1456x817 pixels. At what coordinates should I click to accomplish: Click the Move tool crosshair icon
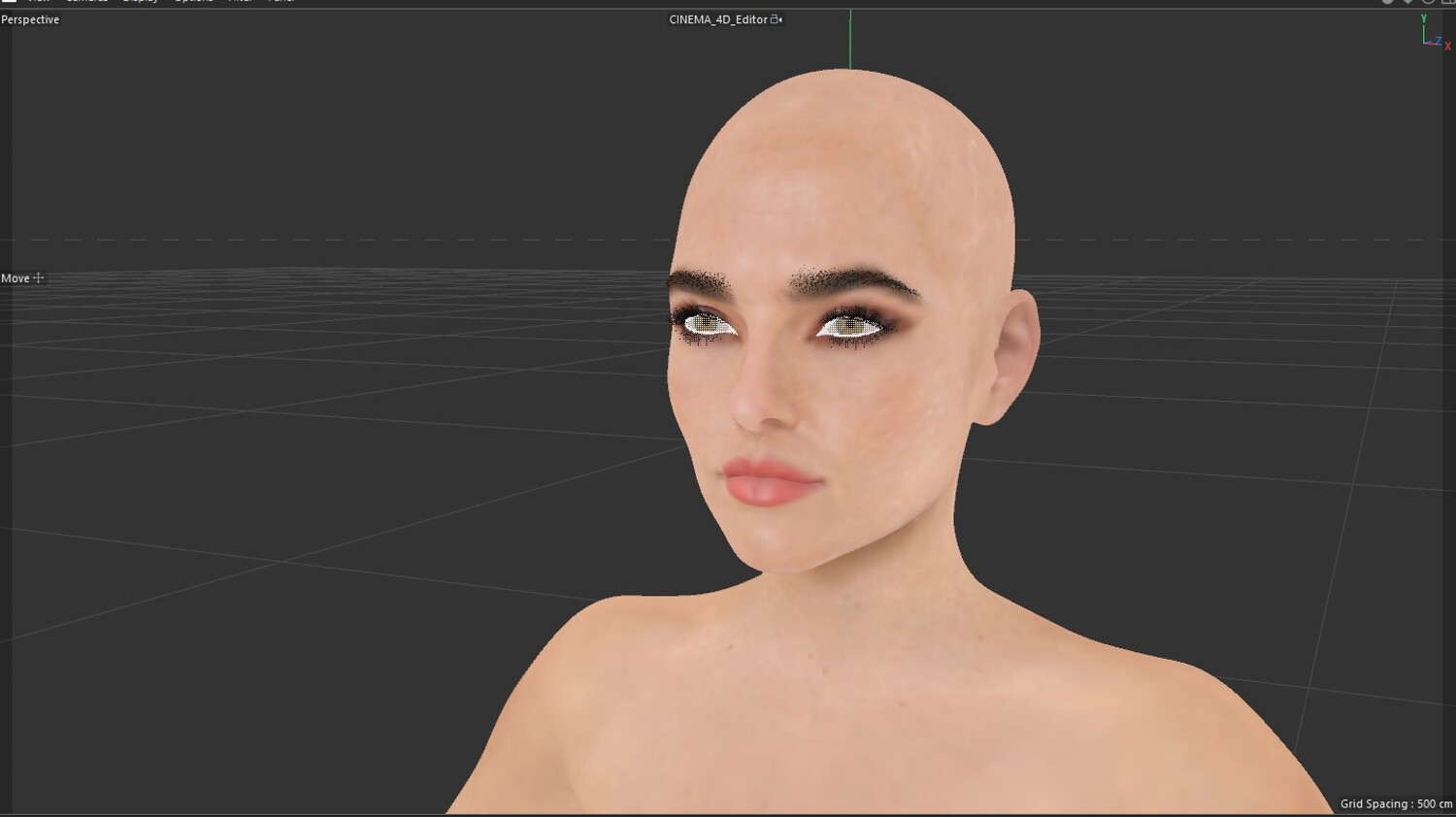39,278
